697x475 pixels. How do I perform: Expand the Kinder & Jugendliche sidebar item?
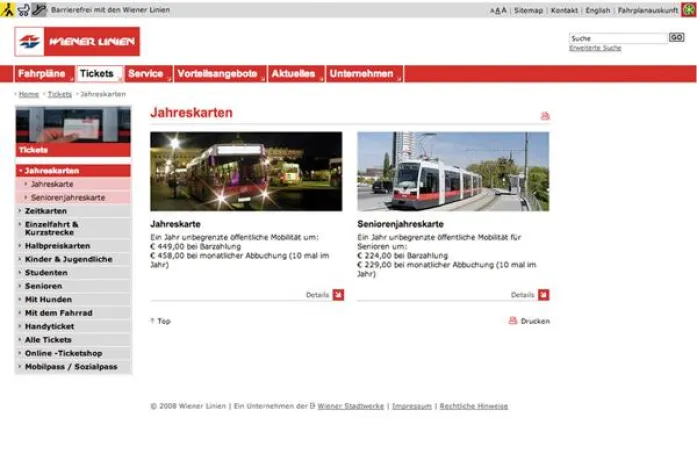coord(73,259)
